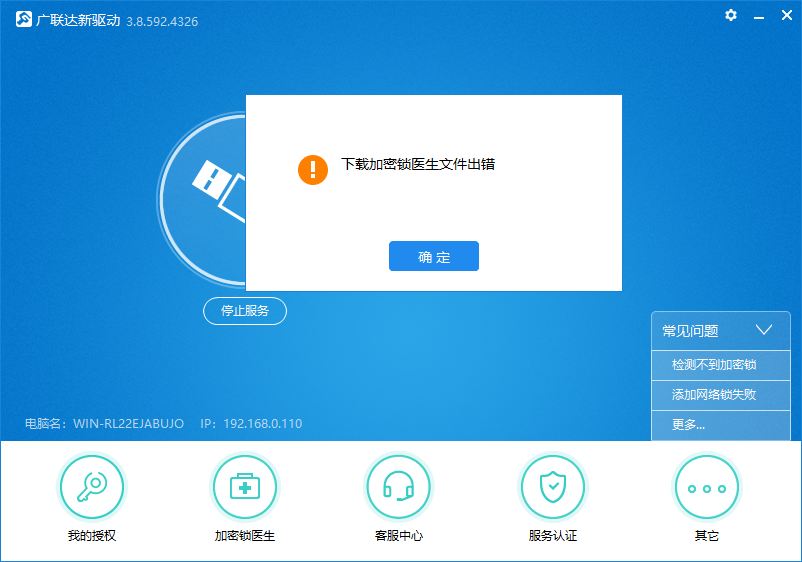This screenshot has width=802, height=562.
Task: Click the 停止服务 button
Action: click(245, 311)
